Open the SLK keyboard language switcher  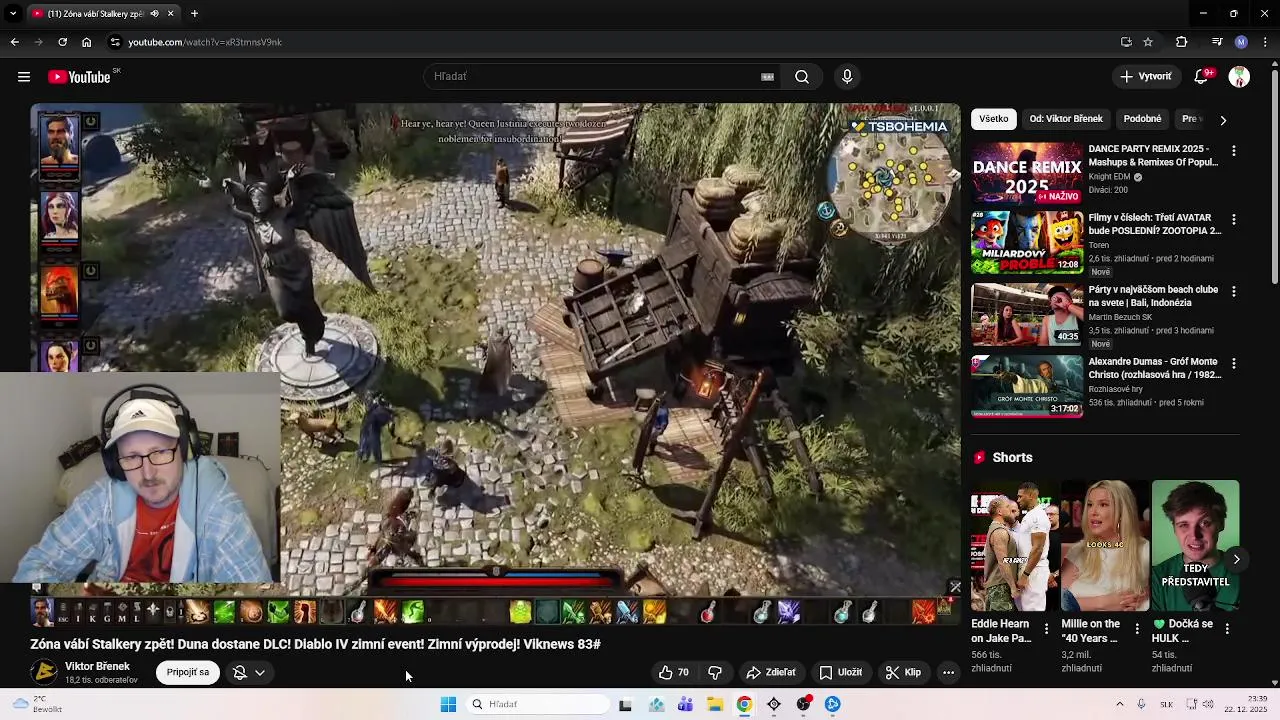pyautogui.click(x=1166, y=704)
